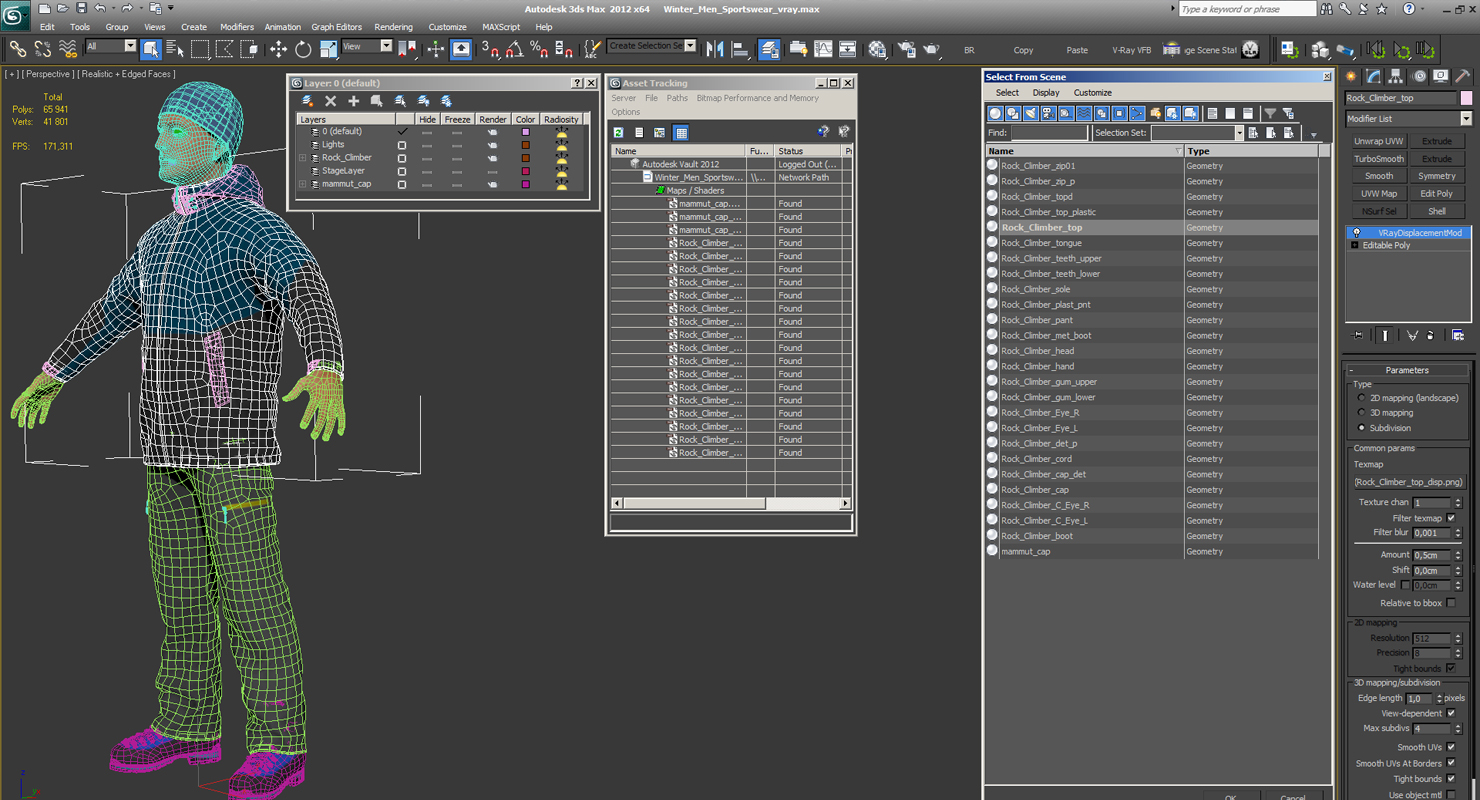
Task: Toggle the Percent Snap icon
Action: [539, 48]
